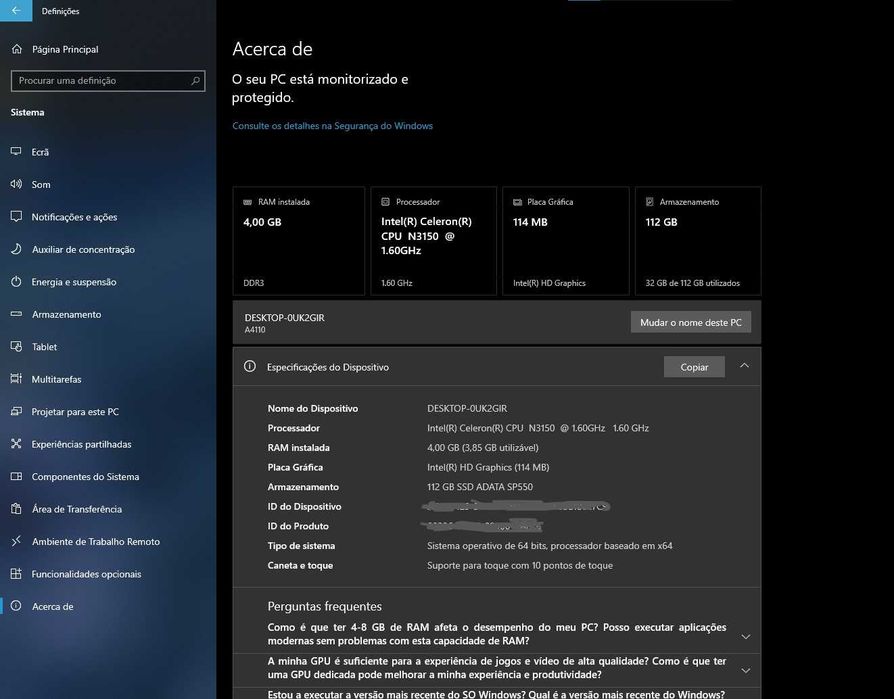Copy device specifications with Copiar button
Image resolution: width=894 pixels, height=699 pixels.
pos(694,367)
